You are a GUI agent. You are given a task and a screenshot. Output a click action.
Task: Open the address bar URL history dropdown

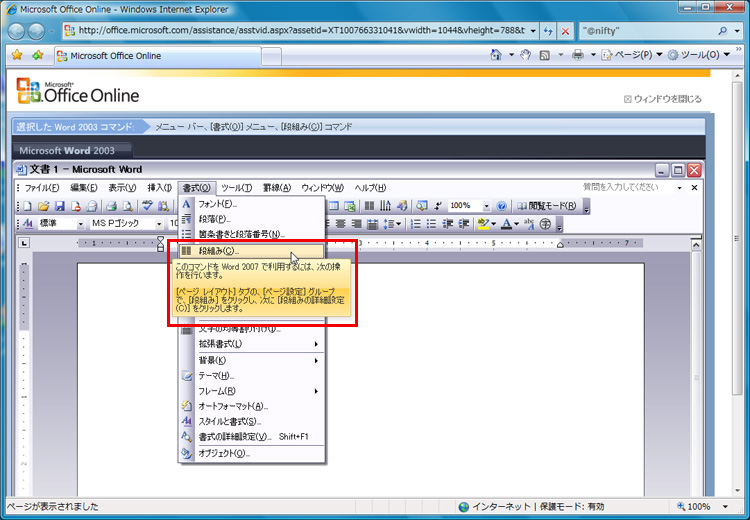[533, 31]
